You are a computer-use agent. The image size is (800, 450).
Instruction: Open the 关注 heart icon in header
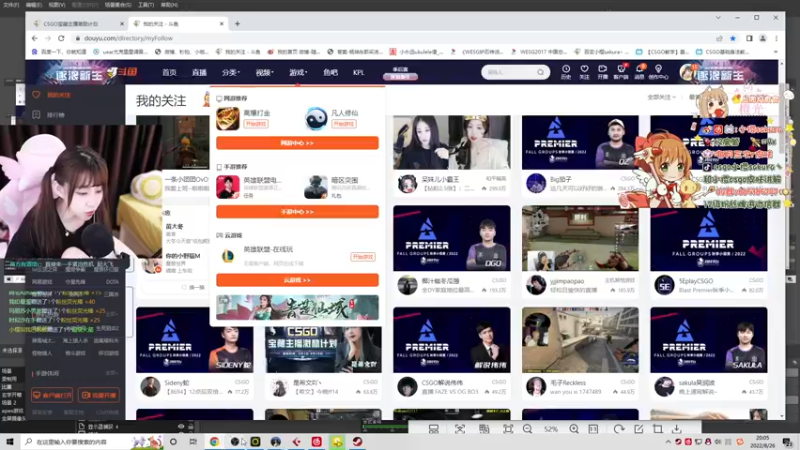pyautogui.click(x=584, y=72)
